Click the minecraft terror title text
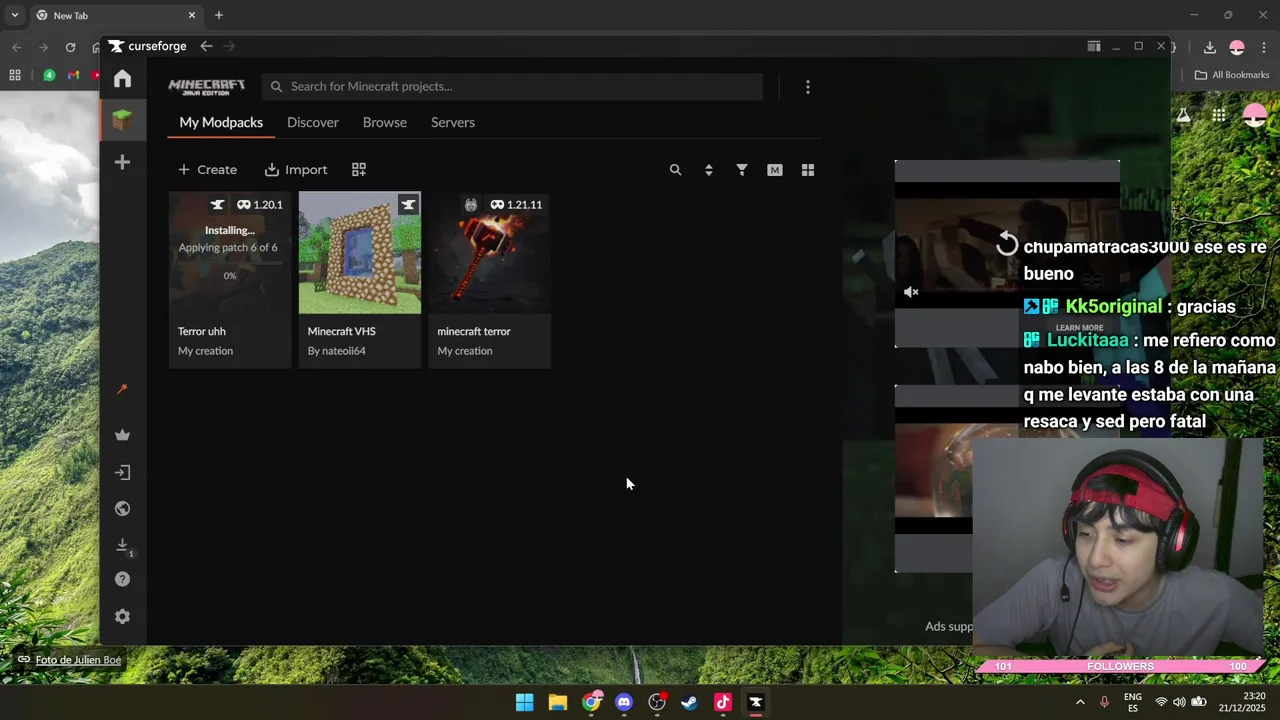1280x720 pixels. (x=474, y=331)
